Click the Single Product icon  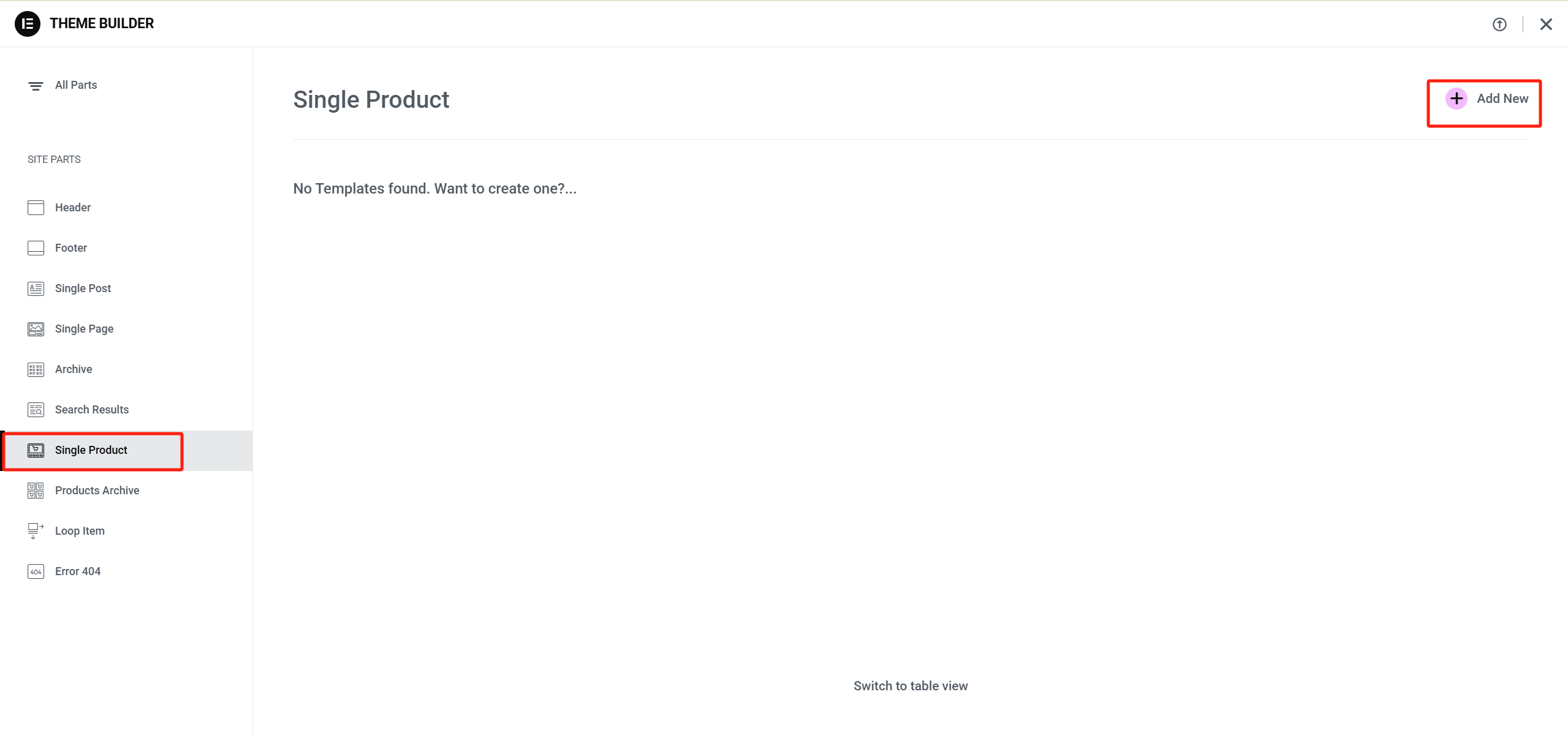[x=36, y=450]
